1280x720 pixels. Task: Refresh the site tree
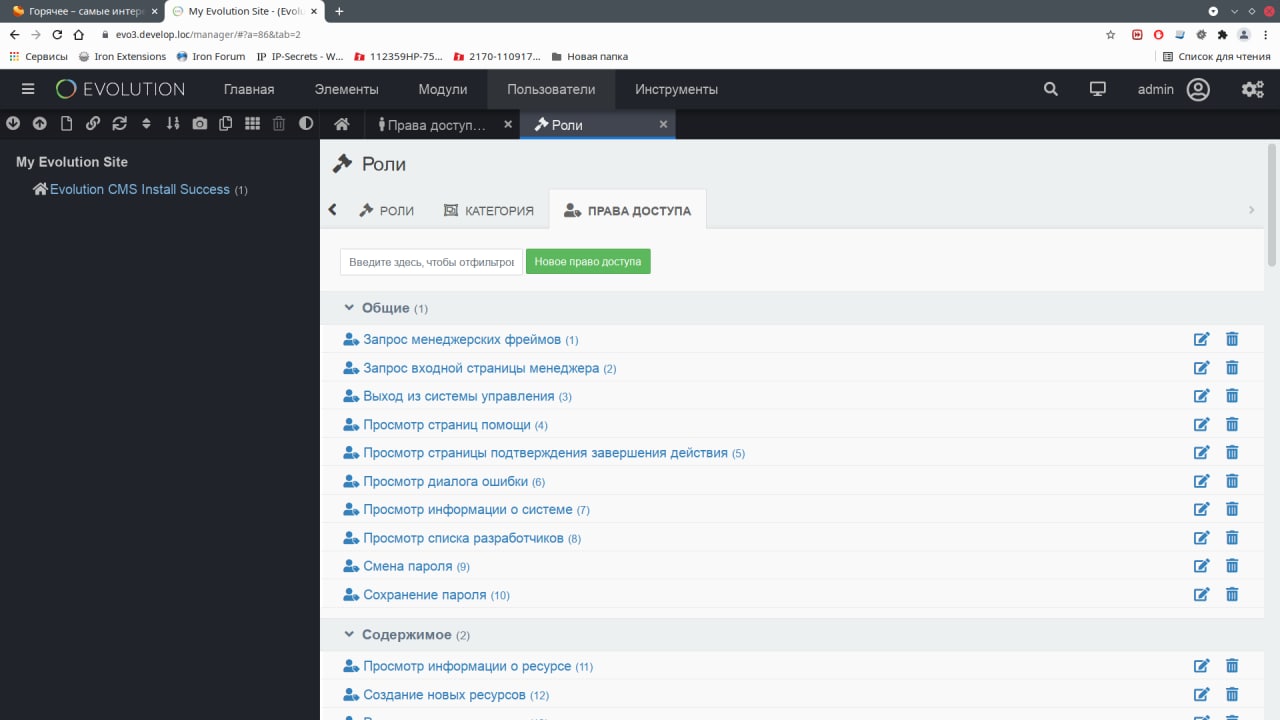[120, 124]
